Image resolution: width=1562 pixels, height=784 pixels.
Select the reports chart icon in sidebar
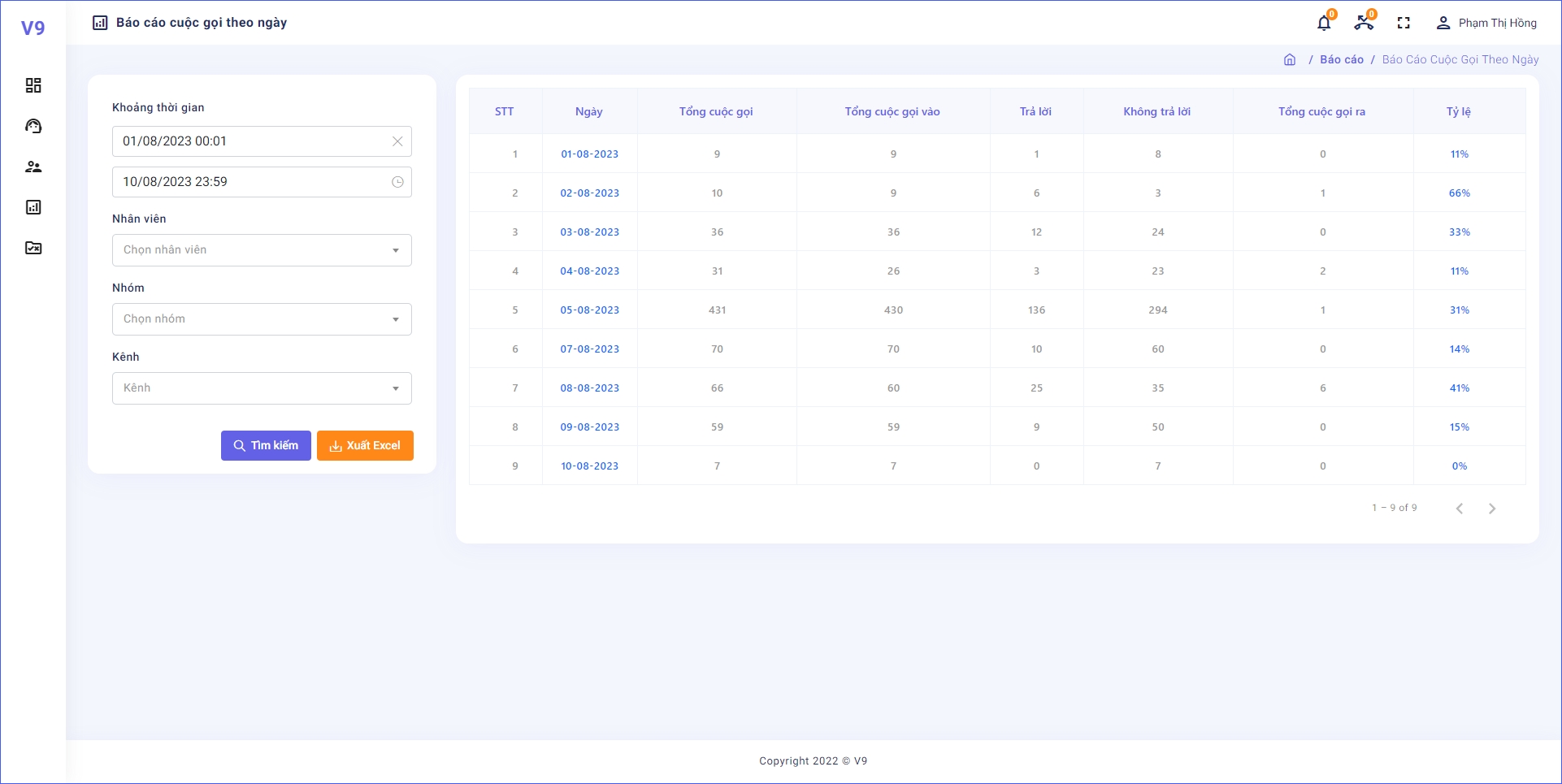pyautogui.click(x=33, y=207)
